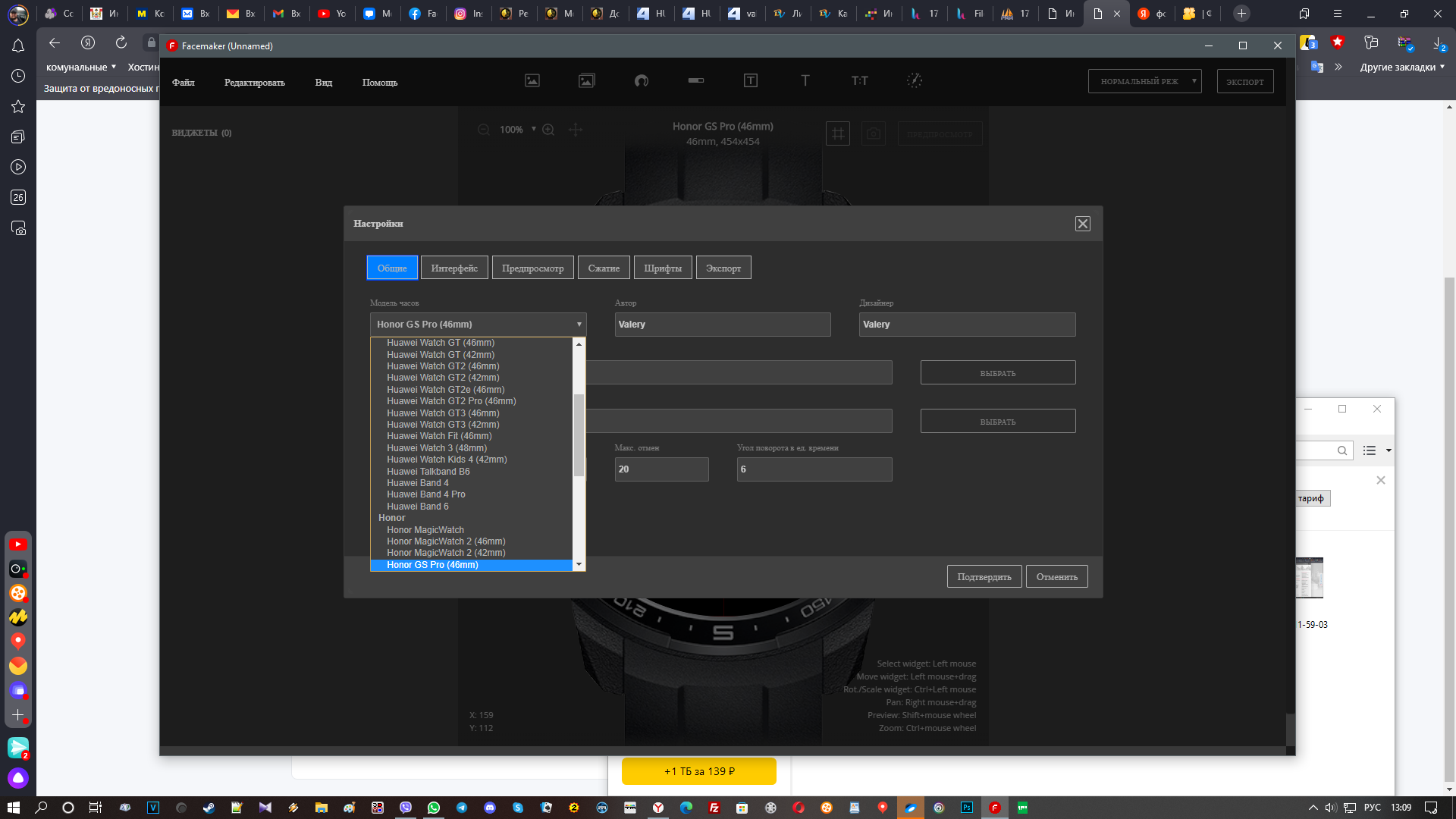The image size is (1456, 819).
Task: Click the second ВЫБРАТЬ button
Action: click(998, 421)
